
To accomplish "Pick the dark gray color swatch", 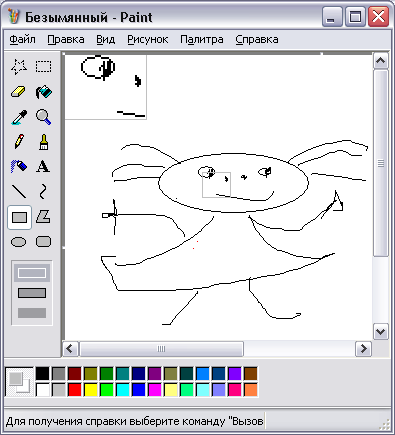I will tap(58, 374).
